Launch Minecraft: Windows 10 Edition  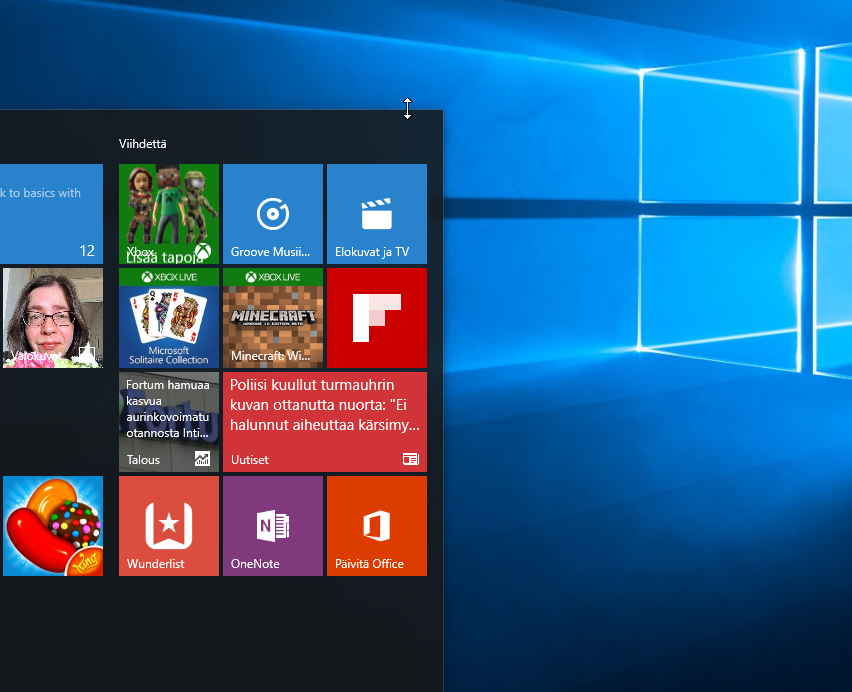click(272, 320)
